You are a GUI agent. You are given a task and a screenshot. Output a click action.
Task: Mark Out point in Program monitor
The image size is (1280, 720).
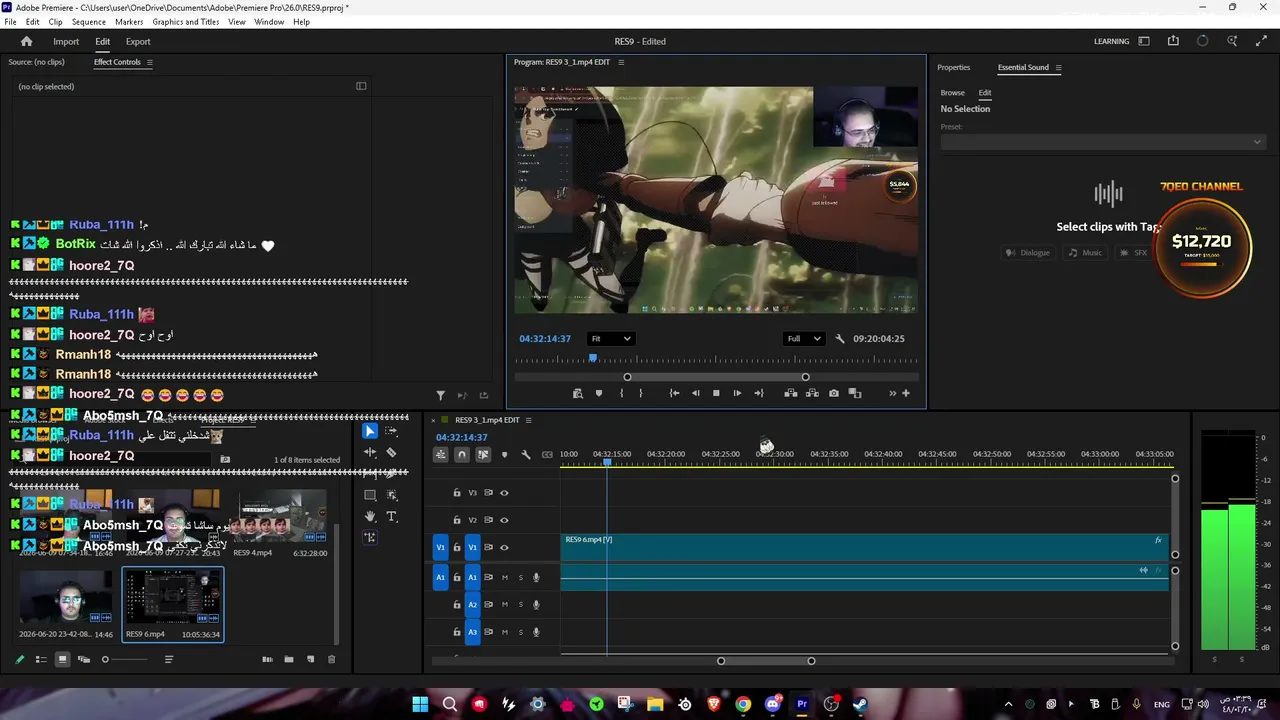[641, 393]
